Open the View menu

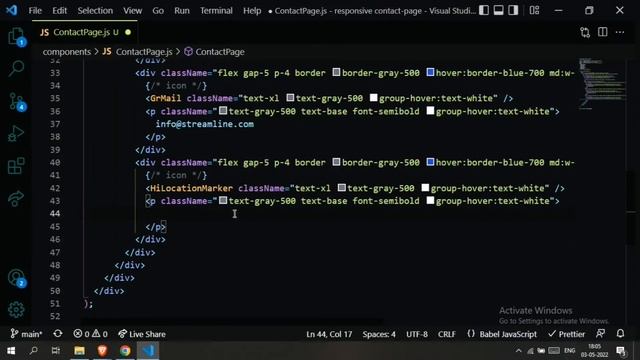(133, 11)
